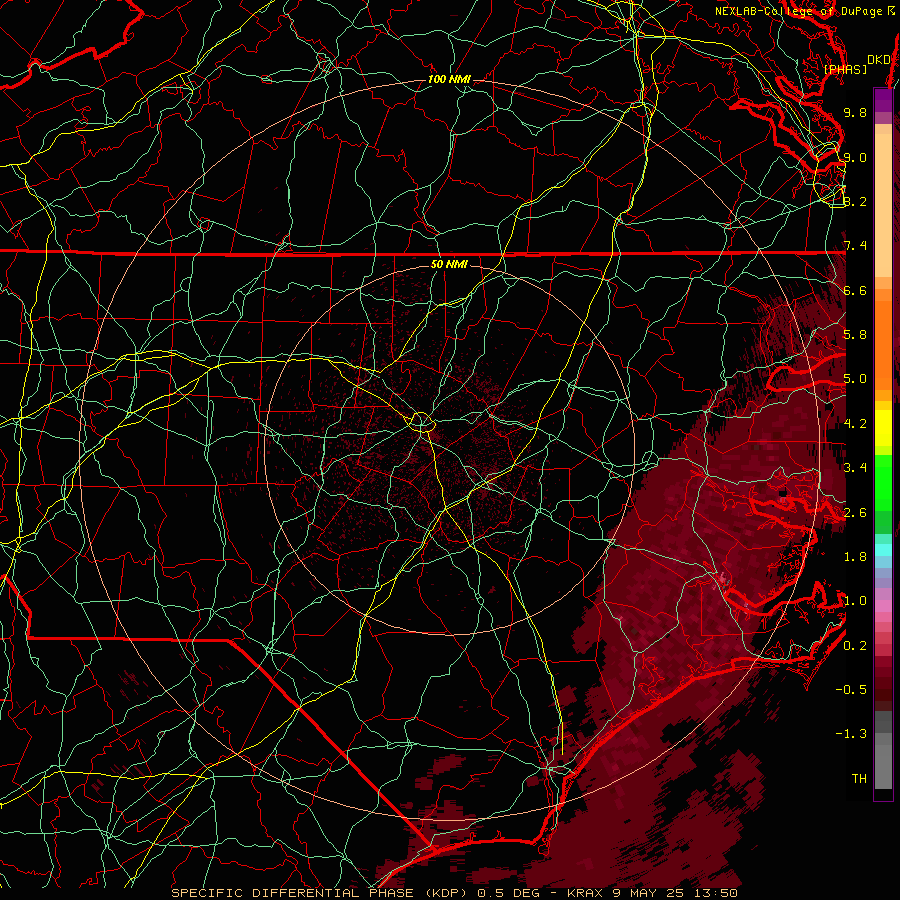The image size is (900, 900).
Task: Click the 5.8 legend value
Action: coord(855,335)
